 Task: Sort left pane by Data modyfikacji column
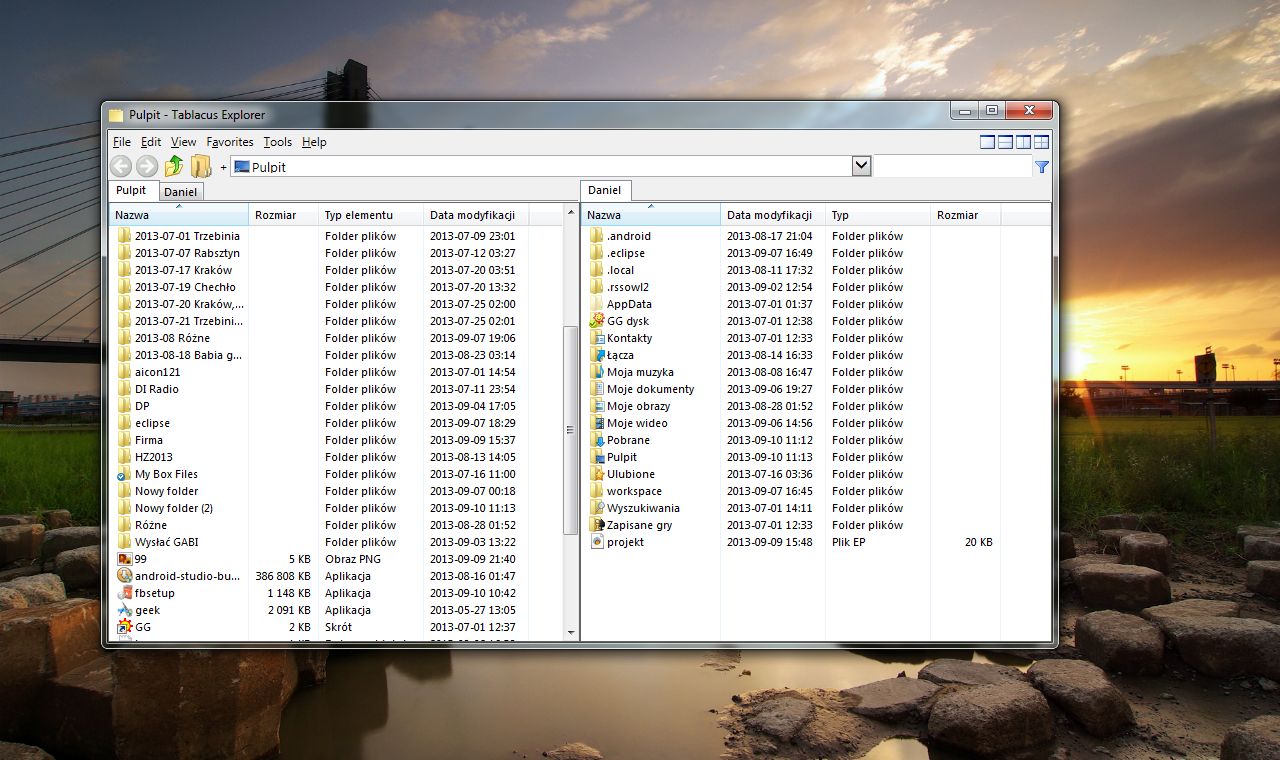tap(476, 215)
